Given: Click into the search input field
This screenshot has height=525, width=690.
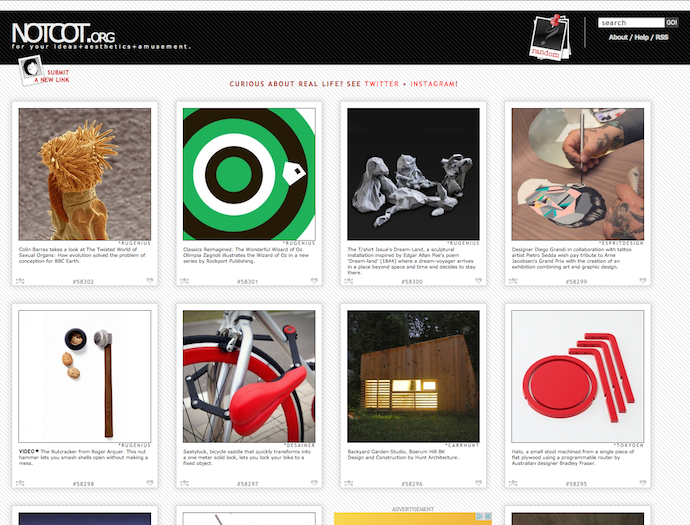Looking at the screenshot, I should click(631, 22).
